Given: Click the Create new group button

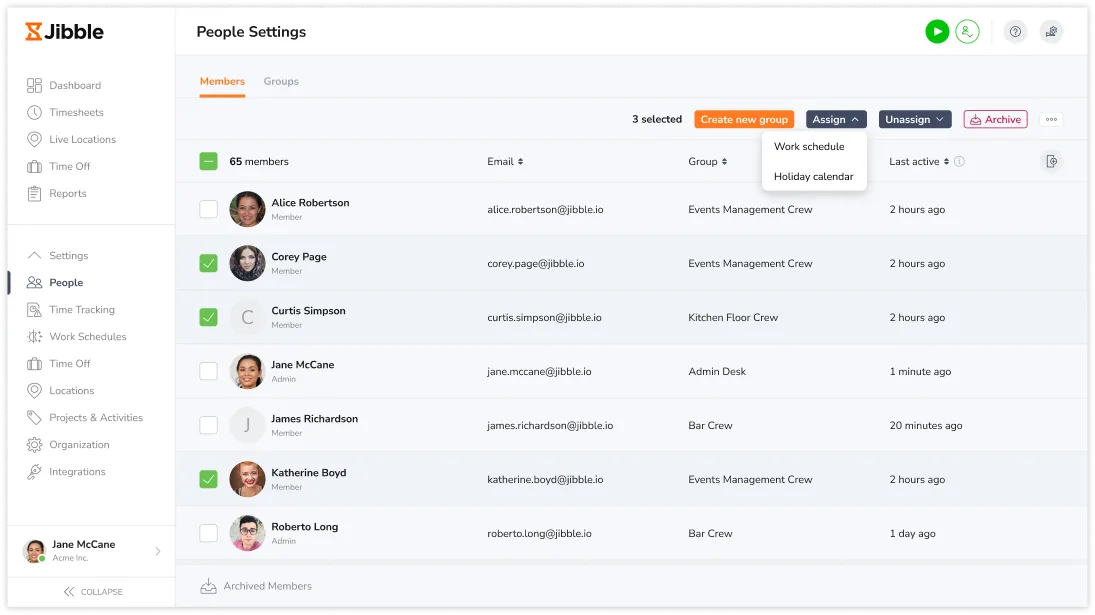Looking at the screenshot, I should click(x=744, y=120).
